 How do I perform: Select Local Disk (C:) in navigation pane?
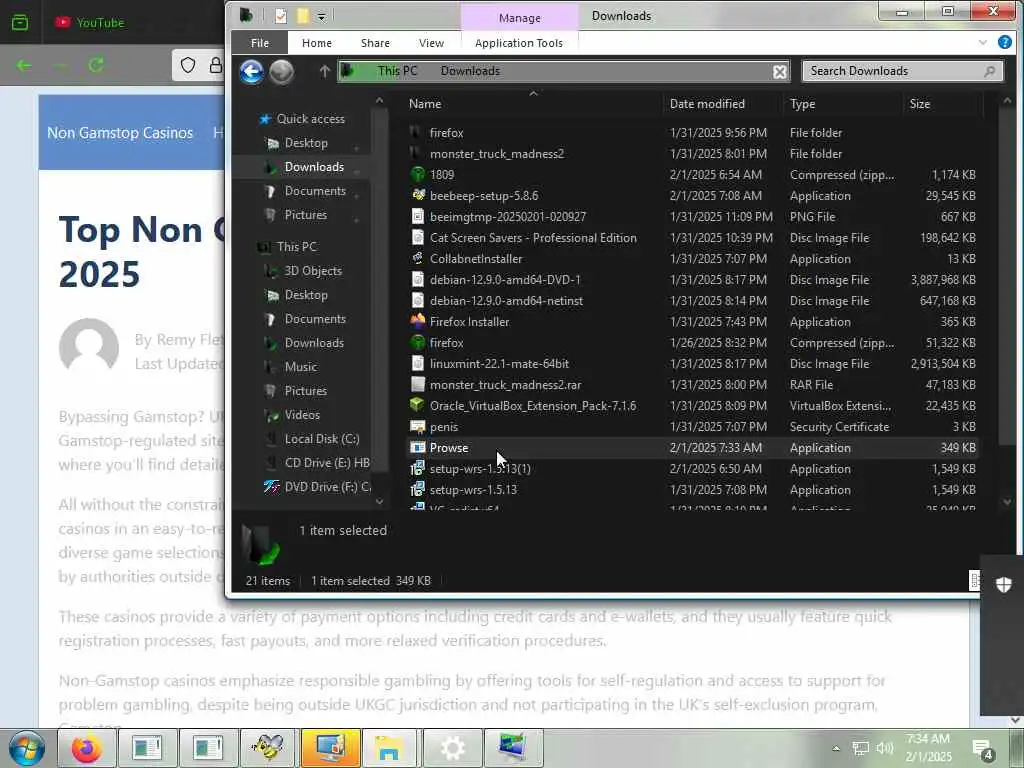coord(321,439)
